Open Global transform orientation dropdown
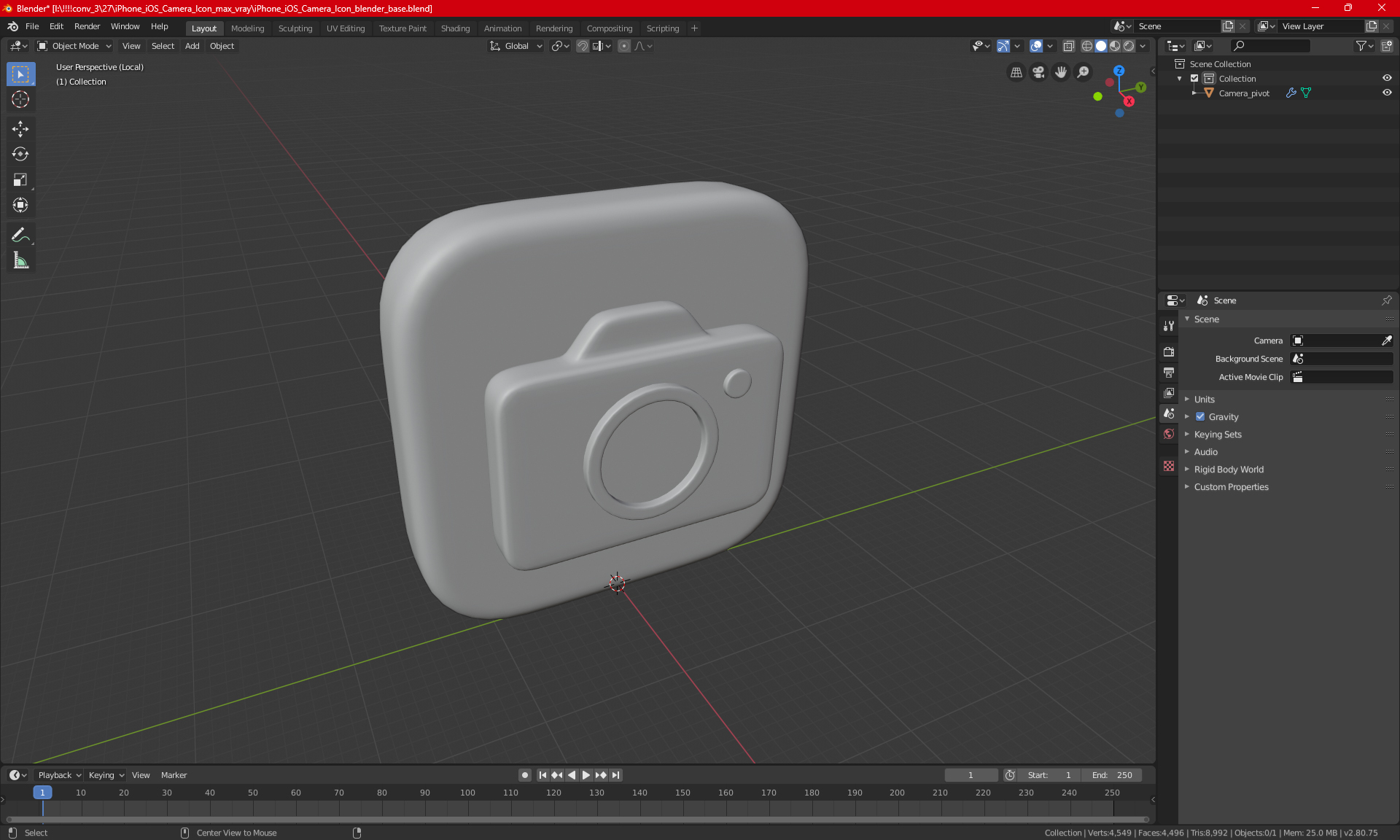 (516, 46)
